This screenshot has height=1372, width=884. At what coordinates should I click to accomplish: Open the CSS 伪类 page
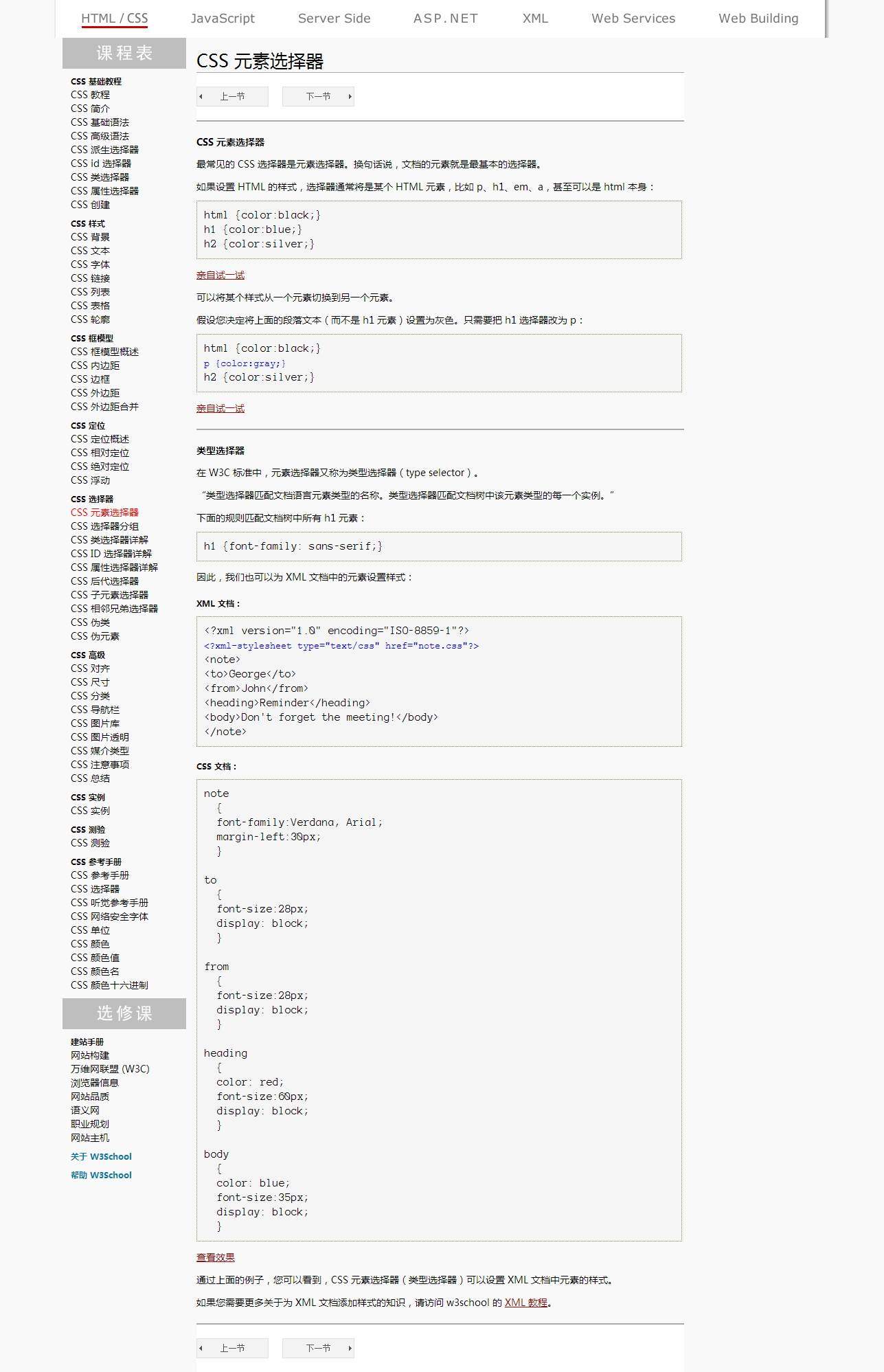pos(90,622)
